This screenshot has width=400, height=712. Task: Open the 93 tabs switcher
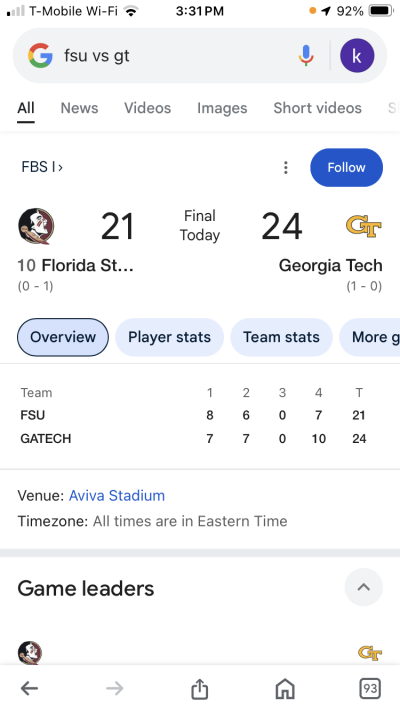[370, 689]
